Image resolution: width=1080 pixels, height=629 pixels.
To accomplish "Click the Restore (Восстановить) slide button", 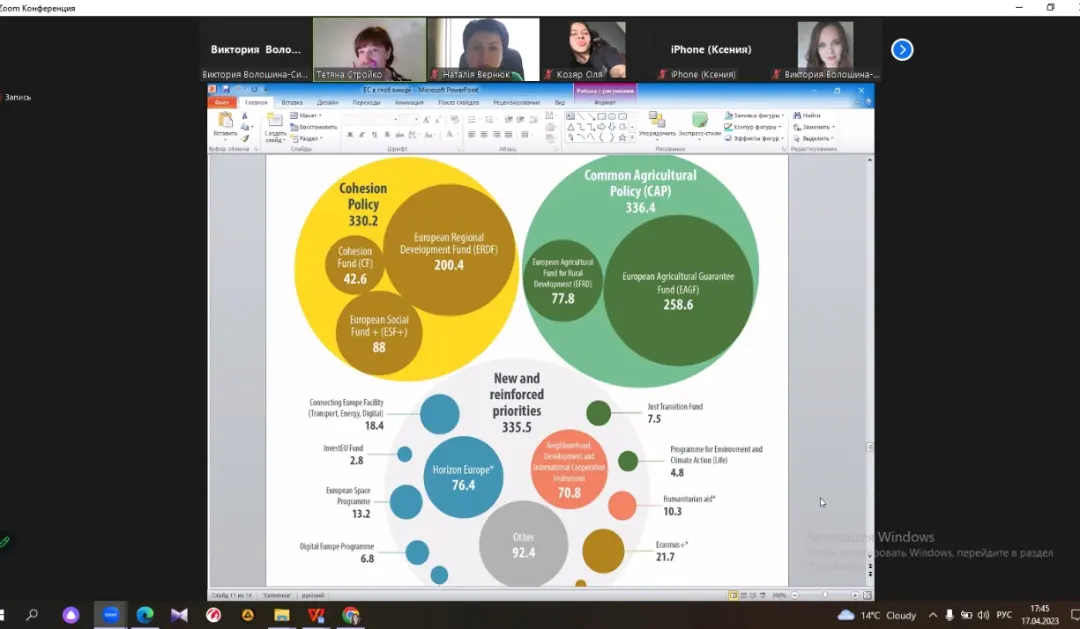I will 316,127.
